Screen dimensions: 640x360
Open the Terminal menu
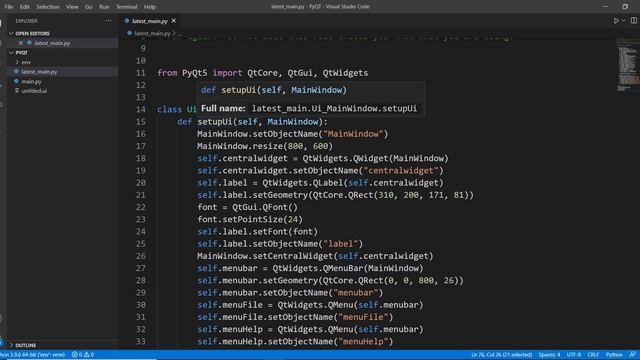(x=127, y=7)
